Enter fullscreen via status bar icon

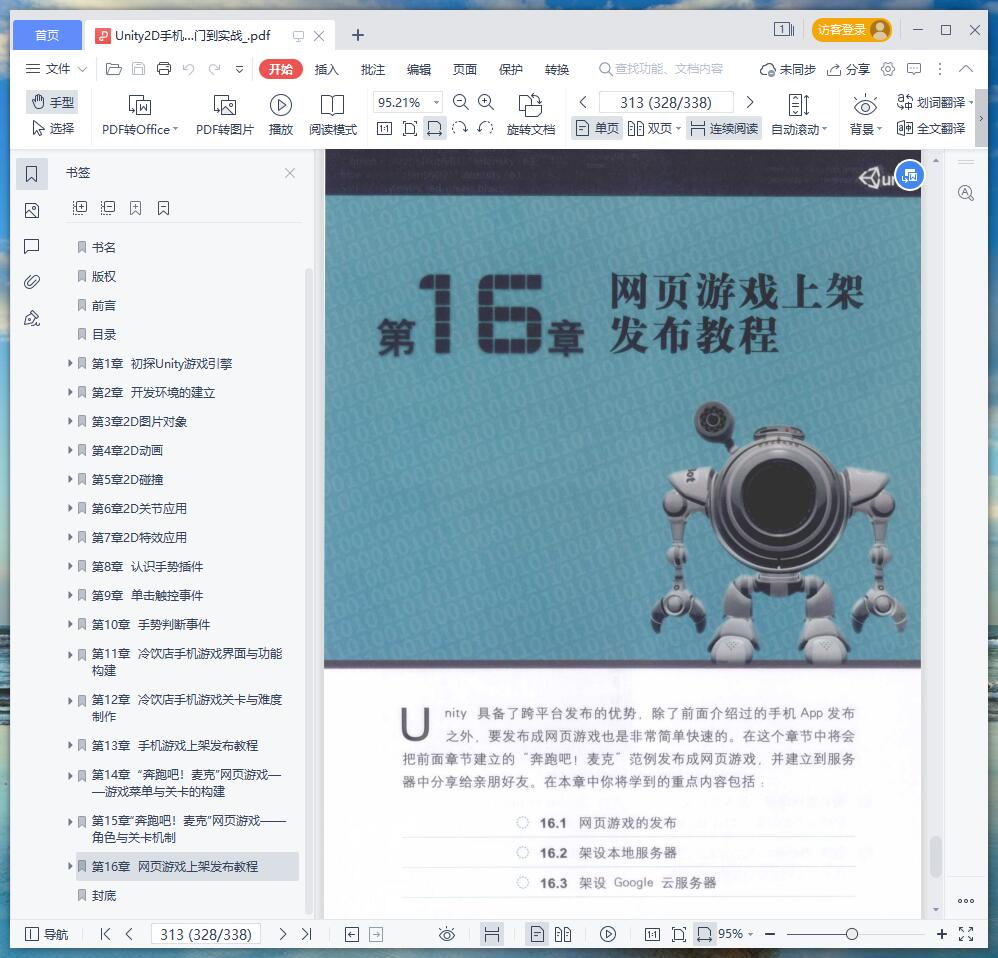point(966,934)
